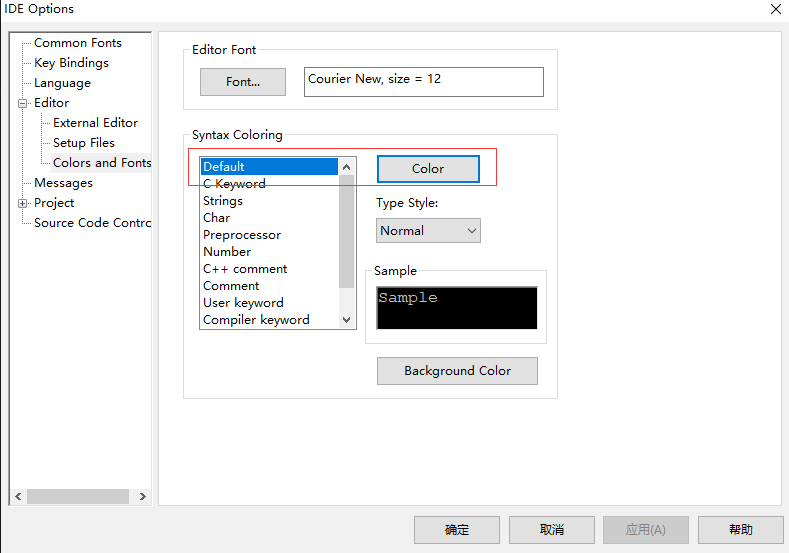Click the Courier New font field
Viewport: 789px width, 553px height.
(424, 82)
